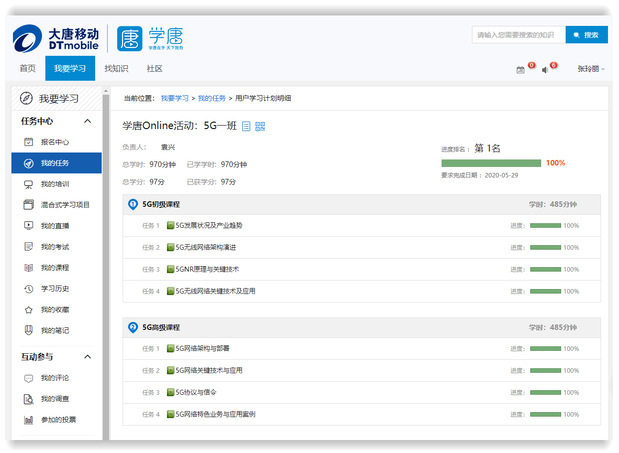Click the blue 搜索 search button
619x453 pixels.
click(x=586, y=35)
